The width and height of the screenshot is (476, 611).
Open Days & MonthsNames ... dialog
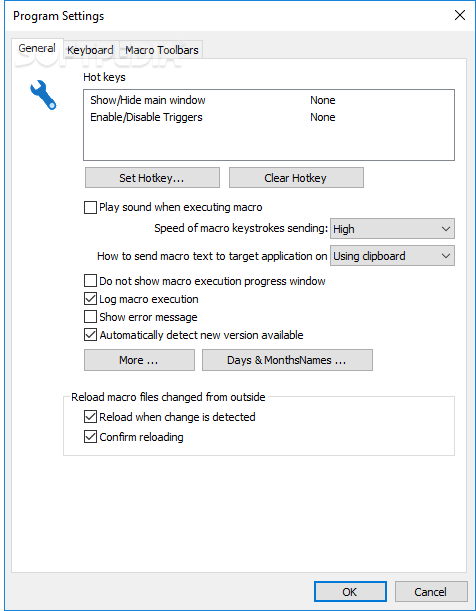(287, 360)
